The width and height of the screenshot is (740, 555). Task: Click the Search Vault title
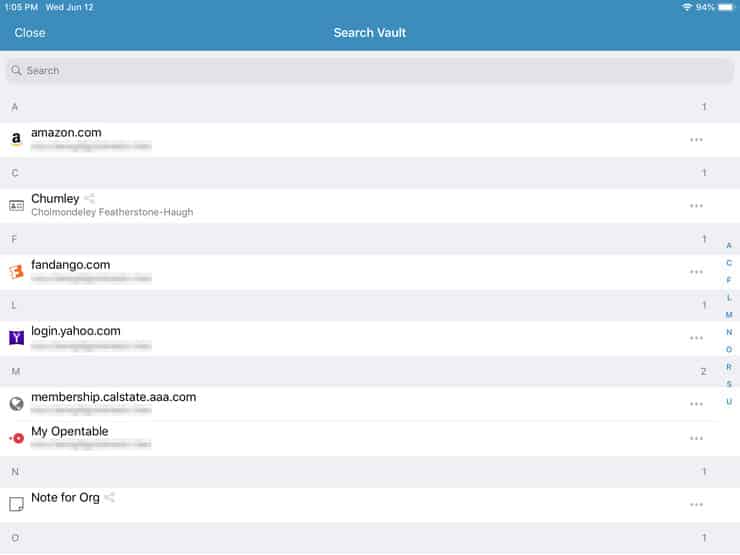point(370,33)
